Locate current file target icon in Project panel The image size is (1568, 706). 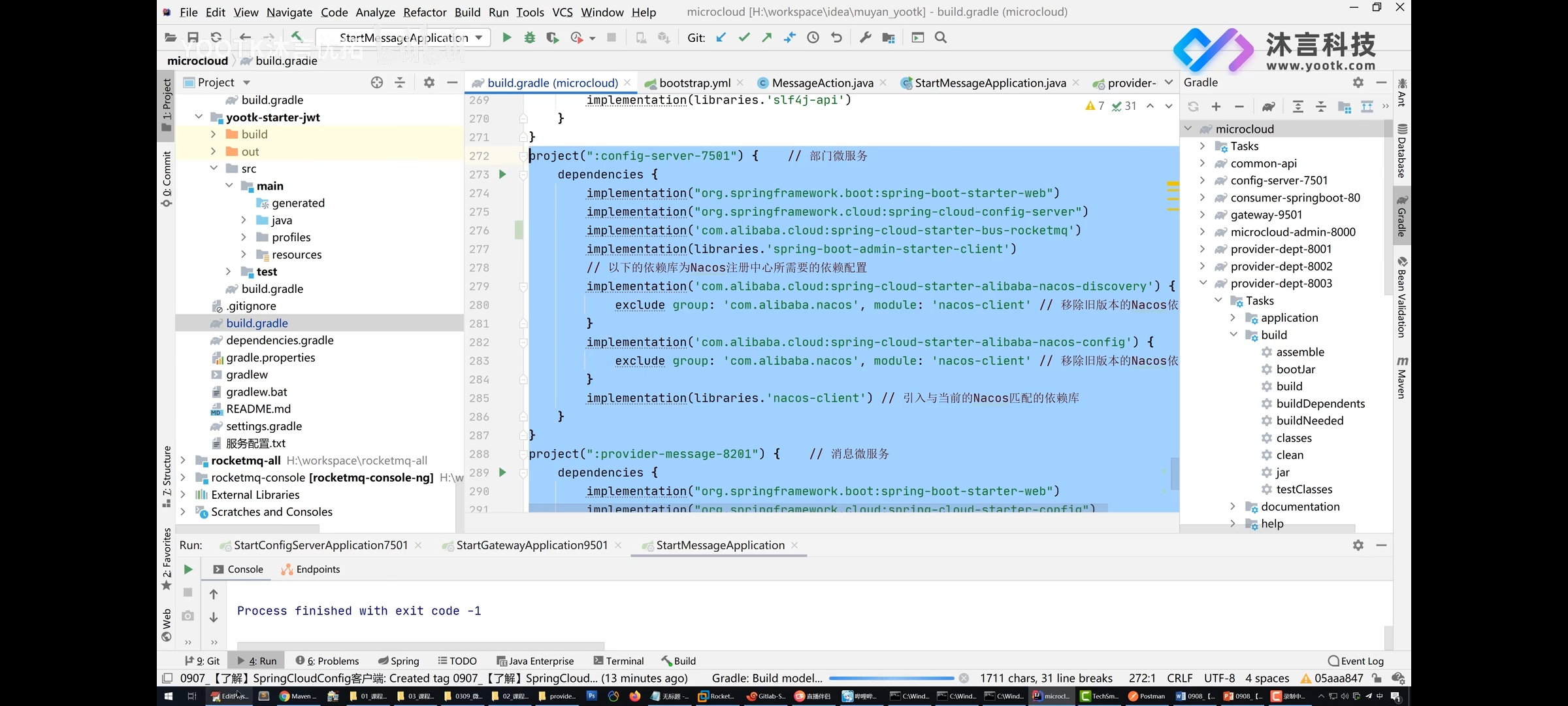pos(377,82)
